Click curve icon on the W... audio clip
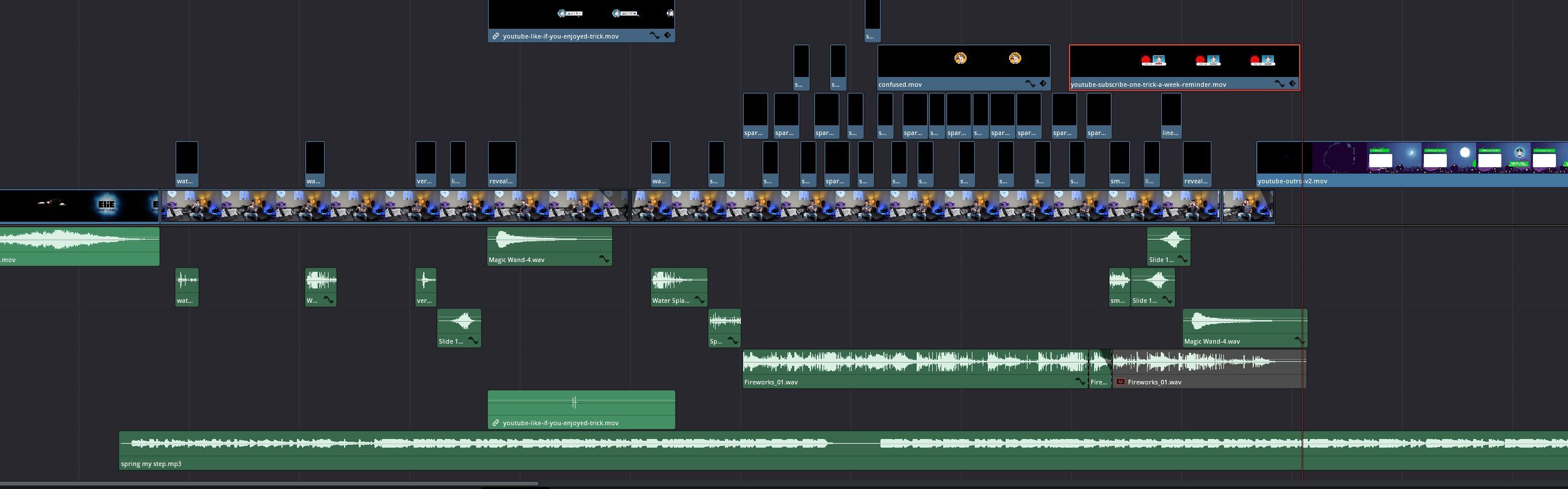1568x489 pixels. [x=328, y=299]
